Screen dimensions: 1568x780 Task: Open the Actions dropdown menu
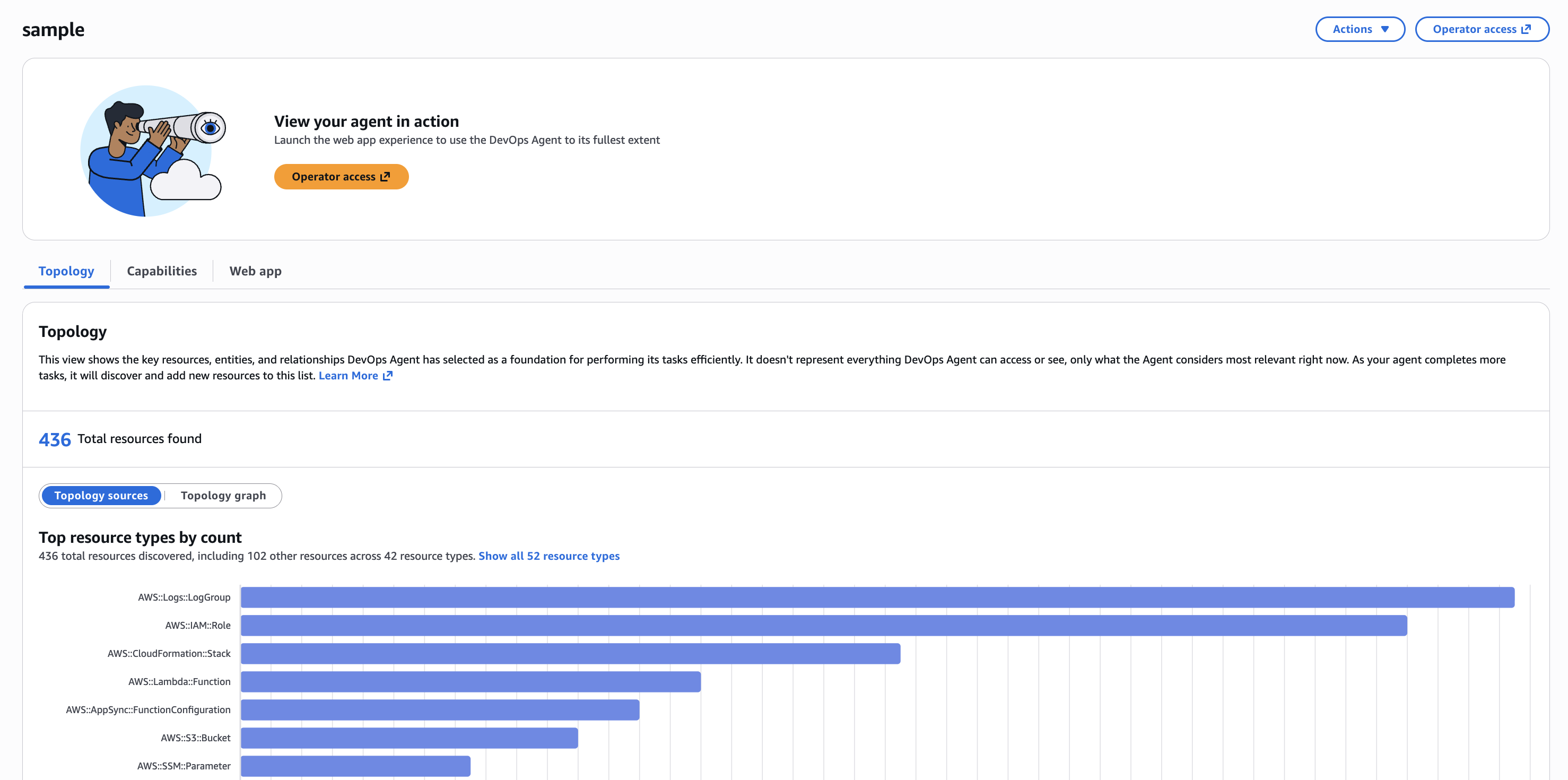point(1359,29)
